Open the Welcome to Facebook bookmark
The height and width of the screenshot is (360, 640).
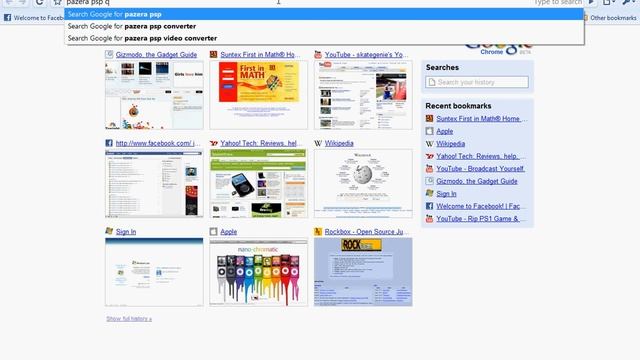coord(33,18)
